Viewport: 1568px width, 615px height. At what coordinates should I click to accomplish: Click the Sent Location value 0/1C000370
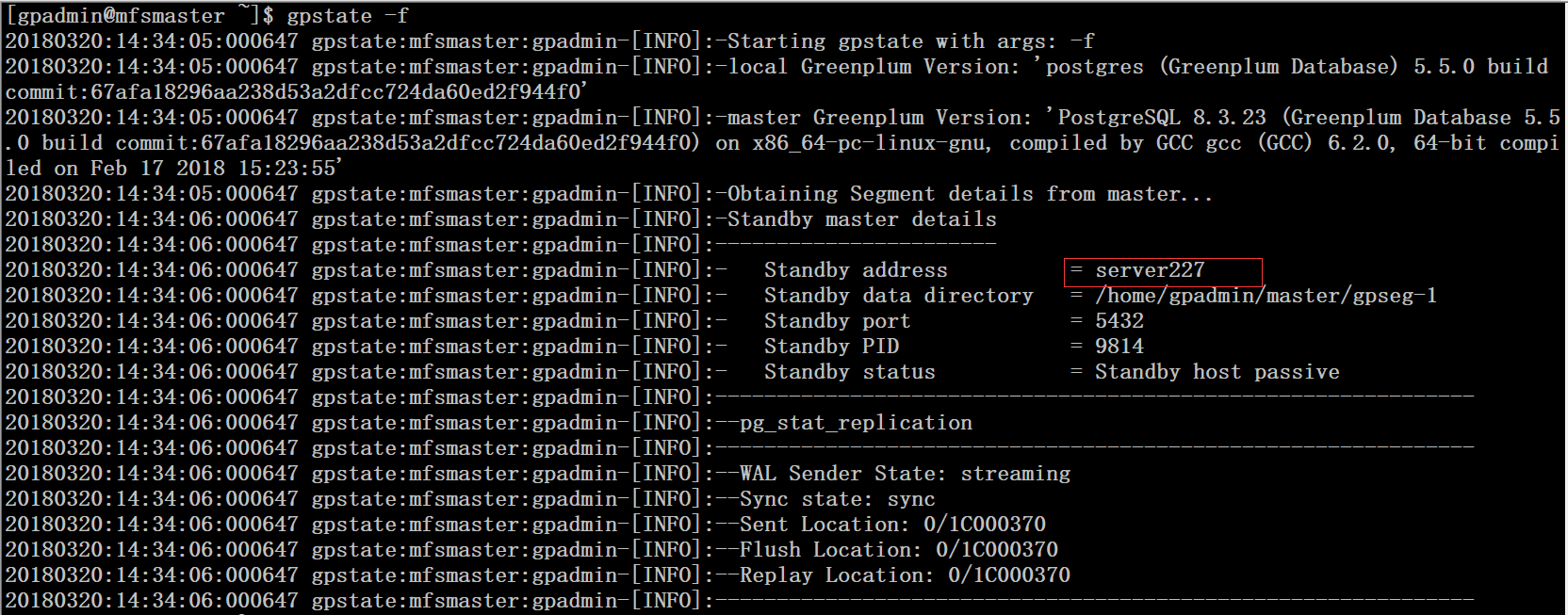coord(984,525)
